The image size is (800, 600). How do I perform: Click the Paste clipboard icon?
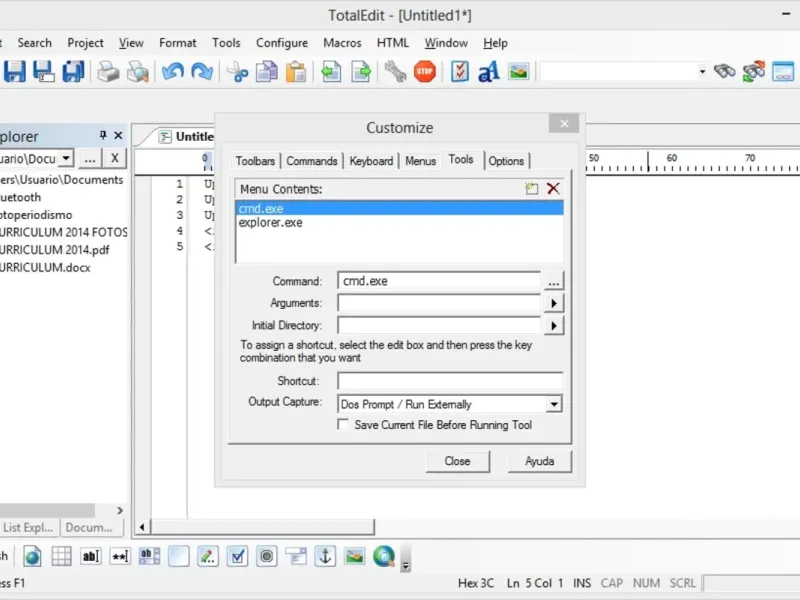[296, 71]
